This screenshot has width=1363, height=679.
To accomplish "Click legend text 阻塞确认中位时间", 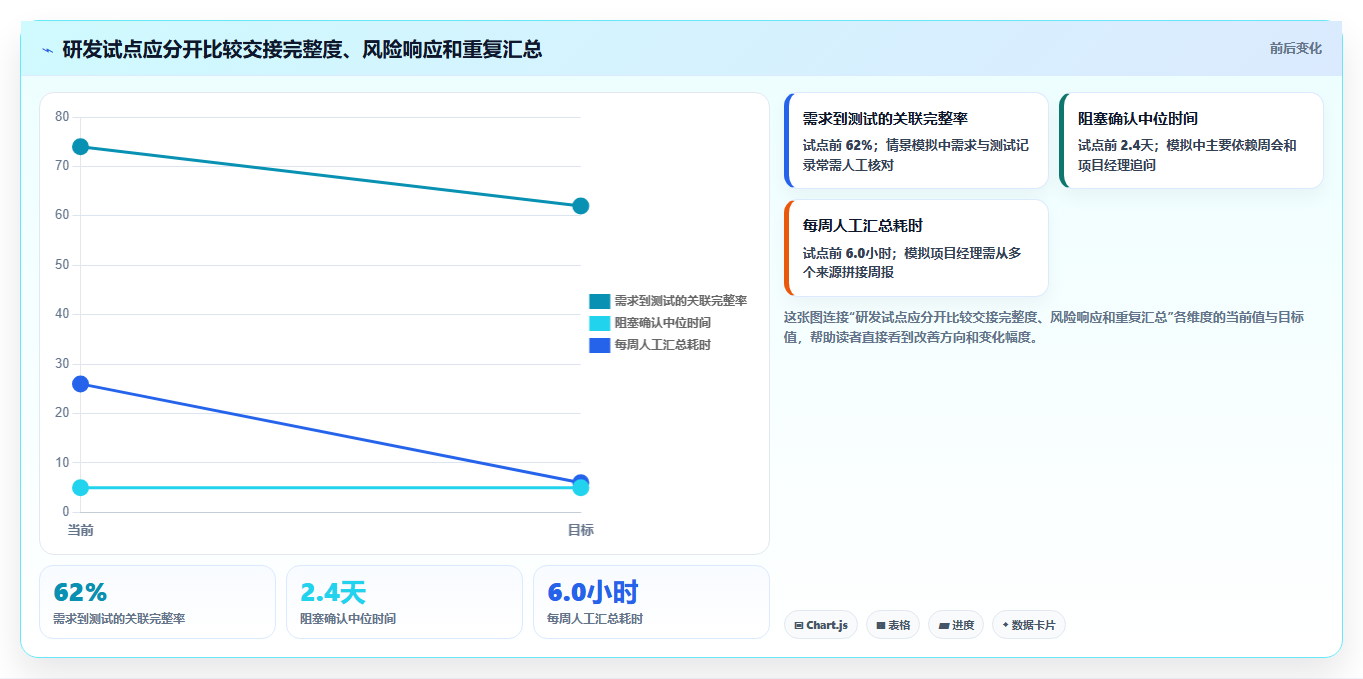I will 663,323.
